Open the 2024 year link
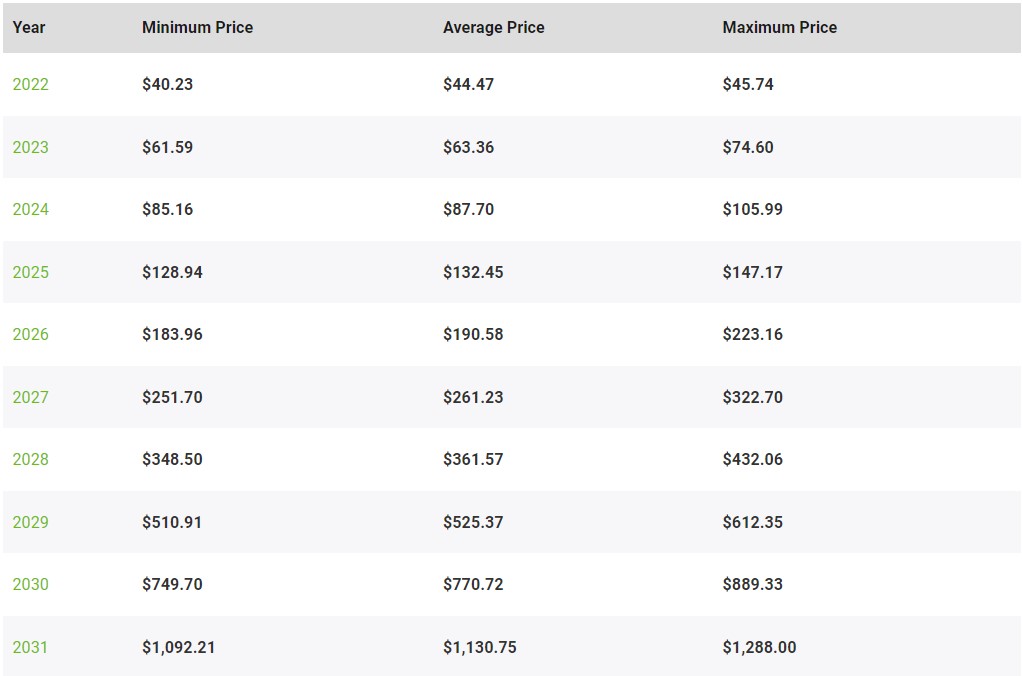The height and width of the screenshot is (676, 1022). 31,209
